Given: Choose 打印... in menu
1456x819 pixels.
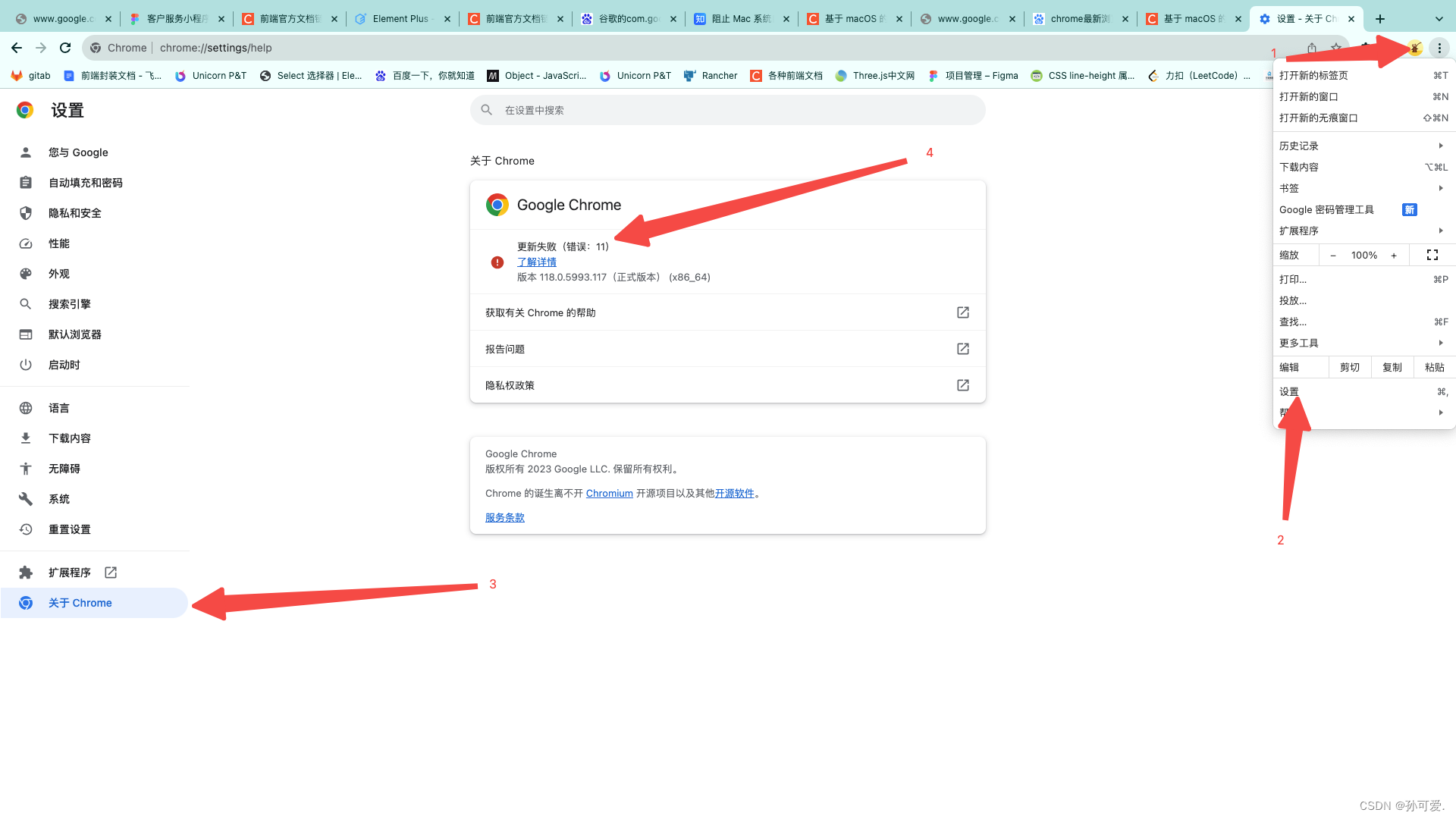Looking at the screenshot, I should pyautogui.click(x=1364, y=280).
